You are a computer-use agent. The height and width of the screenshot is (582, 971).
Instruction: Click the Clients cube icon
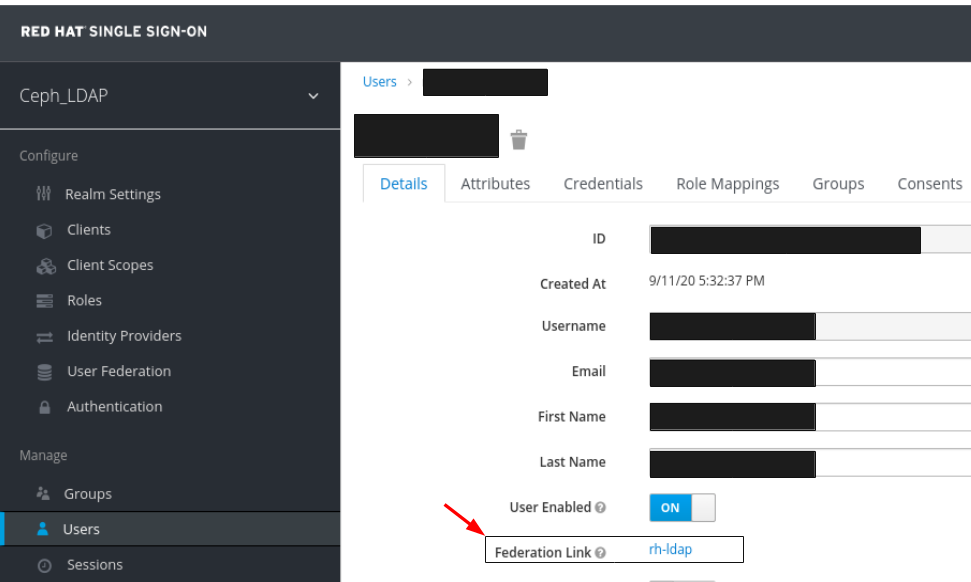tap(43, 230)
